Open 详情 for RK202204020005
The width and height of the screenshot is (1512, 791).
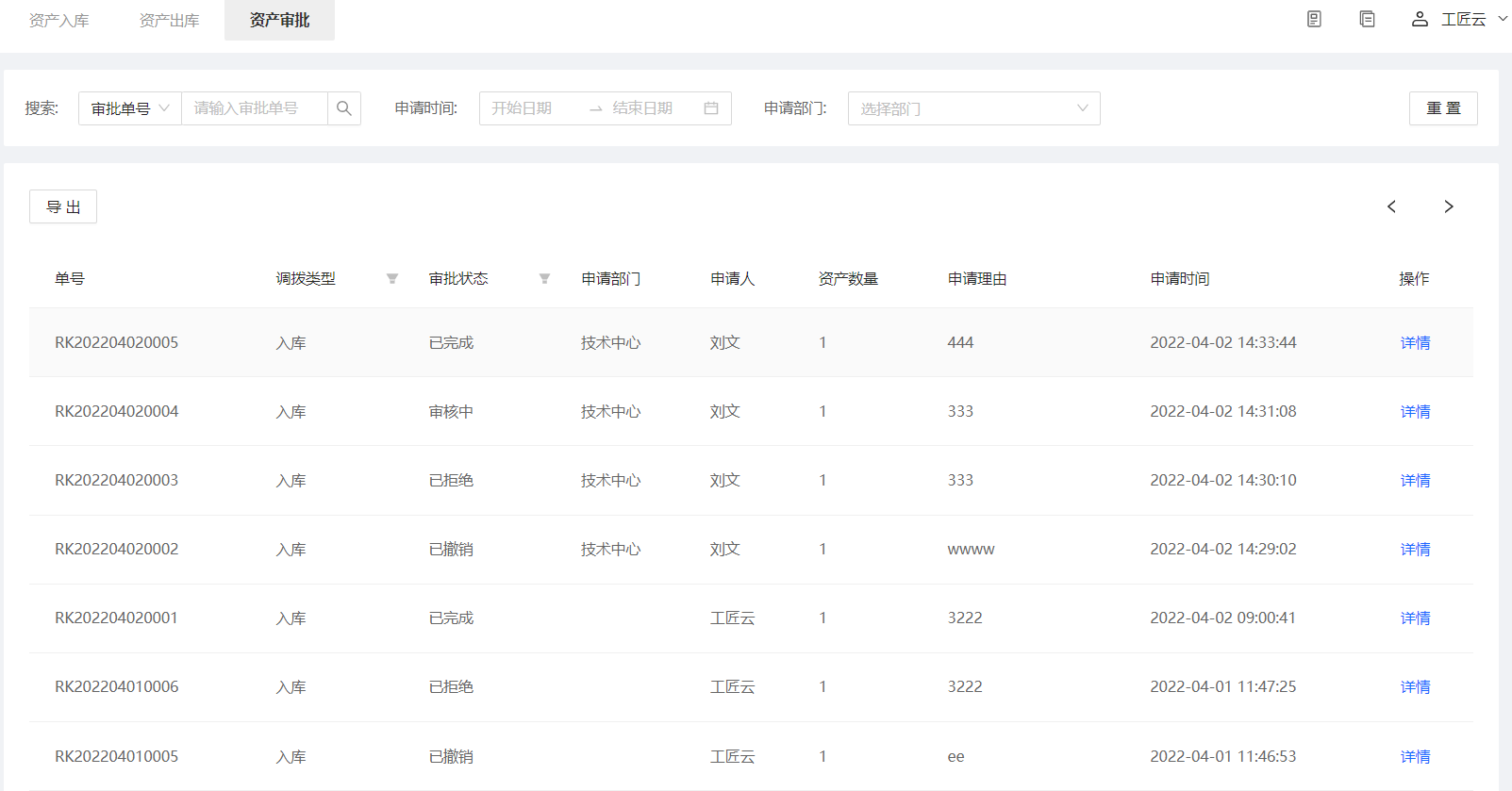[x=1415, y=343]
